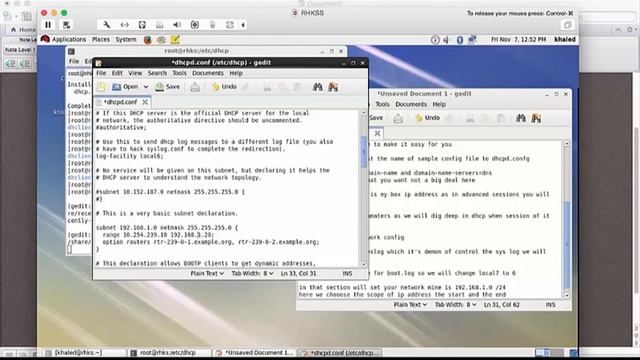Click scrollbar up arrow in dhcpd.conf gedit

coord(364,112)
